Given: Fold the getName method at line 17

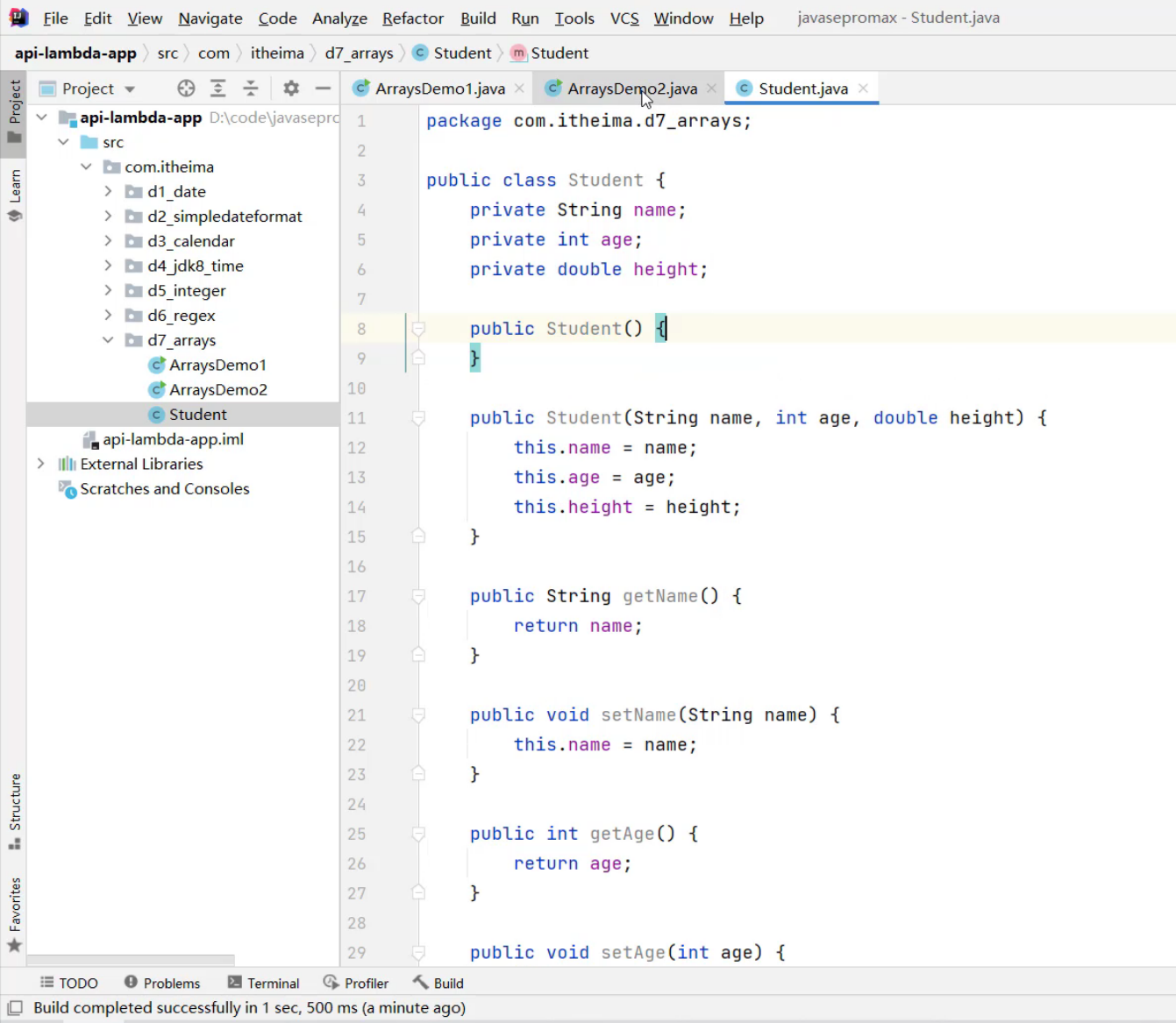Looking at the screenshot, I should click(418, 596).
